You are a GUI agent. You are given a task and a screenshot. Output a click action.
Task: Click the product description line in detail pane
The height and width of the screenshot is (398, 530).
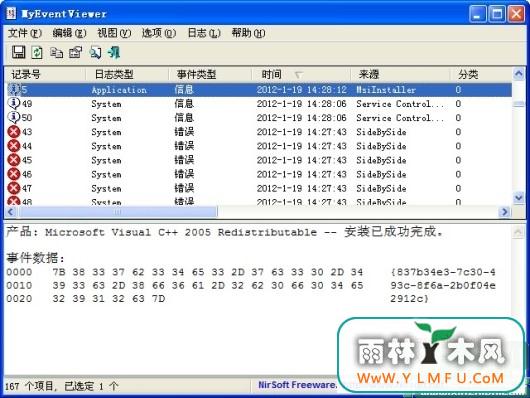pyautogui.click(x=225, y=232)
